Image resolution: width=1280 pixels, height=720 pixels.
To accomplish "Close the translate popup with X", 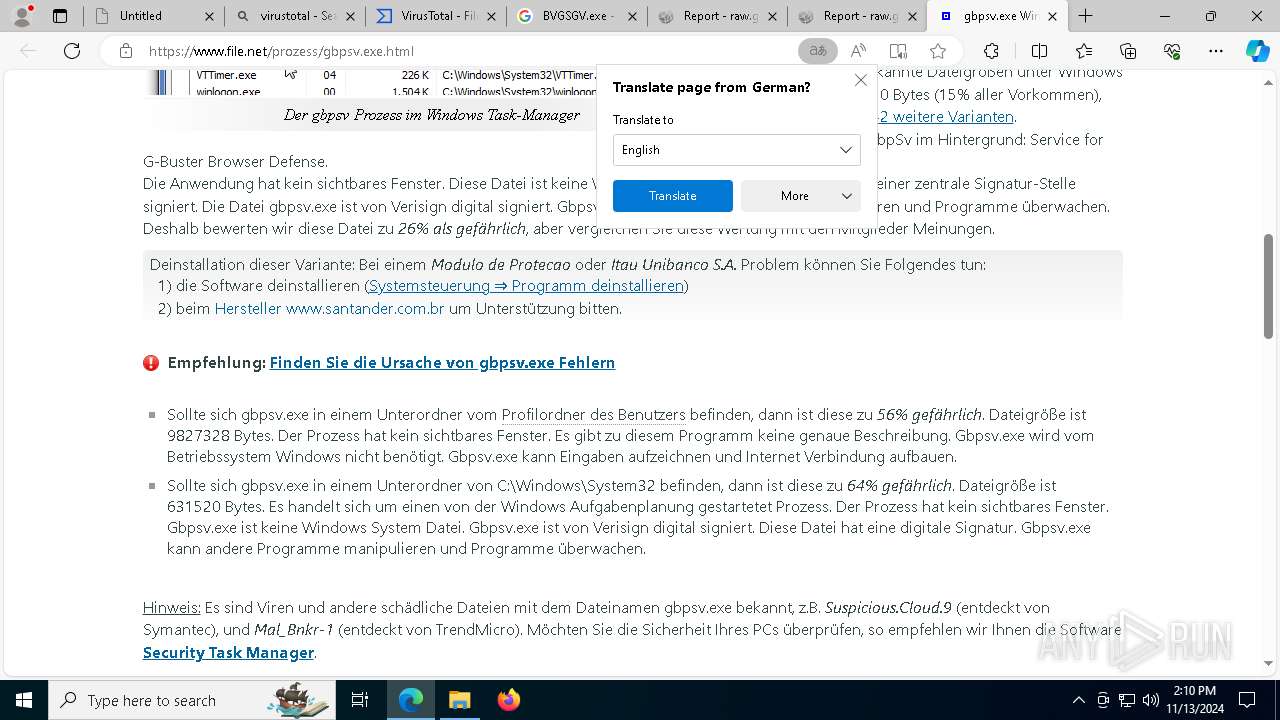I will 860,80.
